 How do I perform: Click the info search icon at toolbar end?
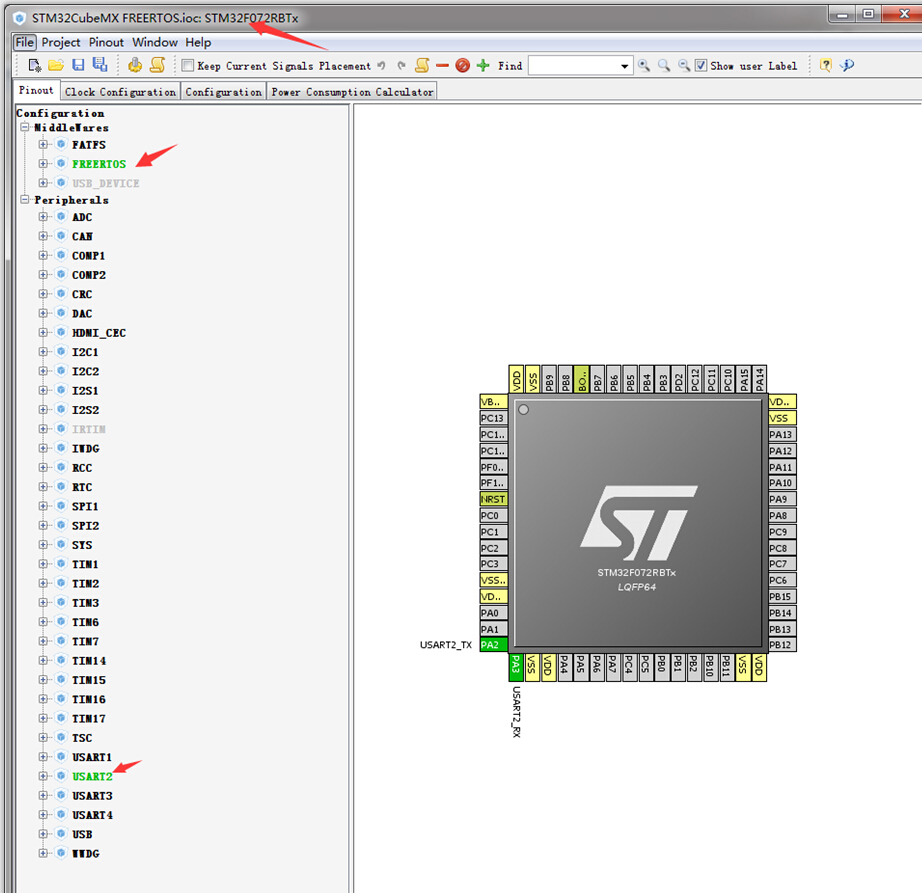pos(847,65)
